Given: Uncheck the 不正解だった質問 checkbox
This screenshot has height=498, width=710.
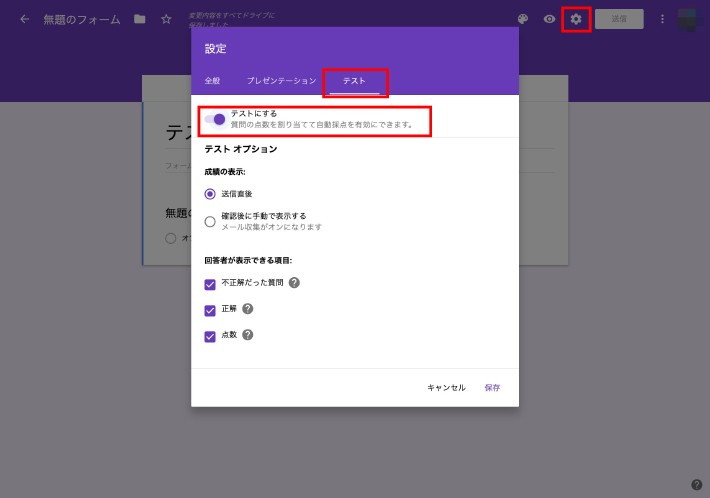Looking at the screenshot, I should 210,284.
